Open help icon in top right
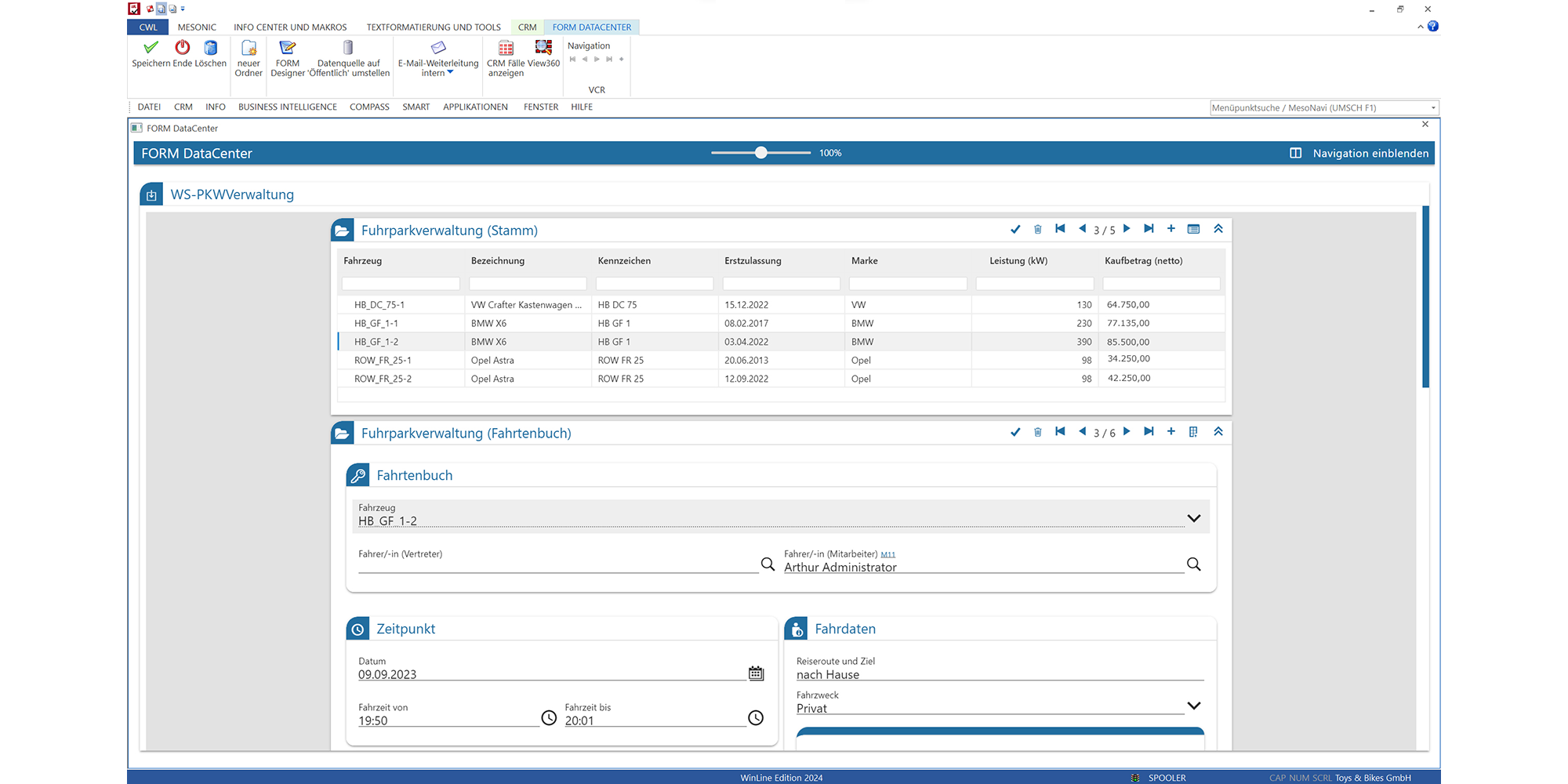The image size is (1568, 784). pyautogui.click(x=1433, y=26)
